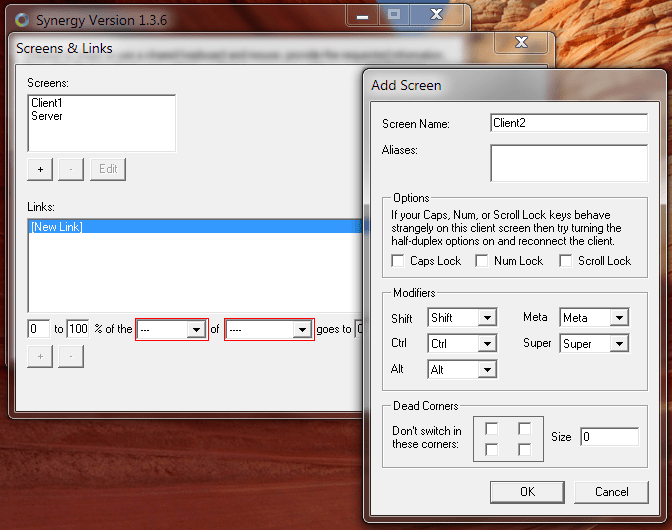Click the Edit button under Screens
This screenshot has height=530, width=672.
[x=108, y=169]
